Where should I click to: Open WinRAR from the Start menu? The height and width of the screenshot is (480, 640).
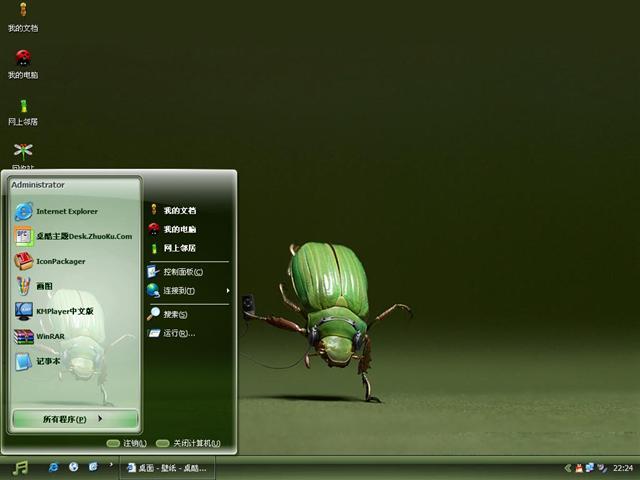pyautogui.click(x=50, y=336)
